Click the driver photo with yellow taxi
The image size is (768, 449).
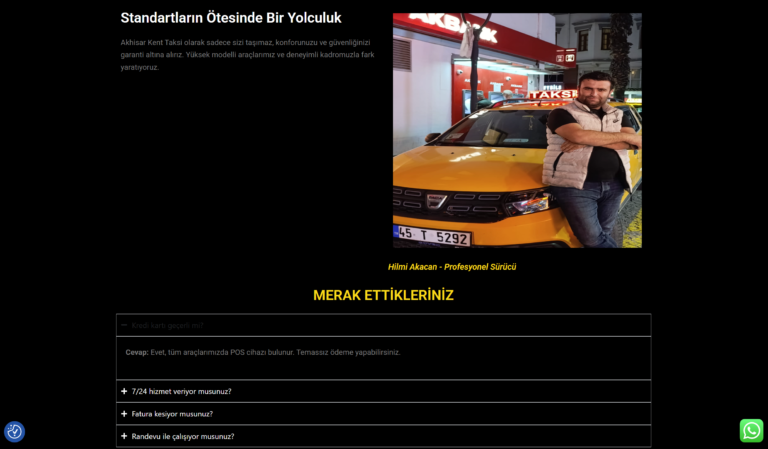coord(517,130)
